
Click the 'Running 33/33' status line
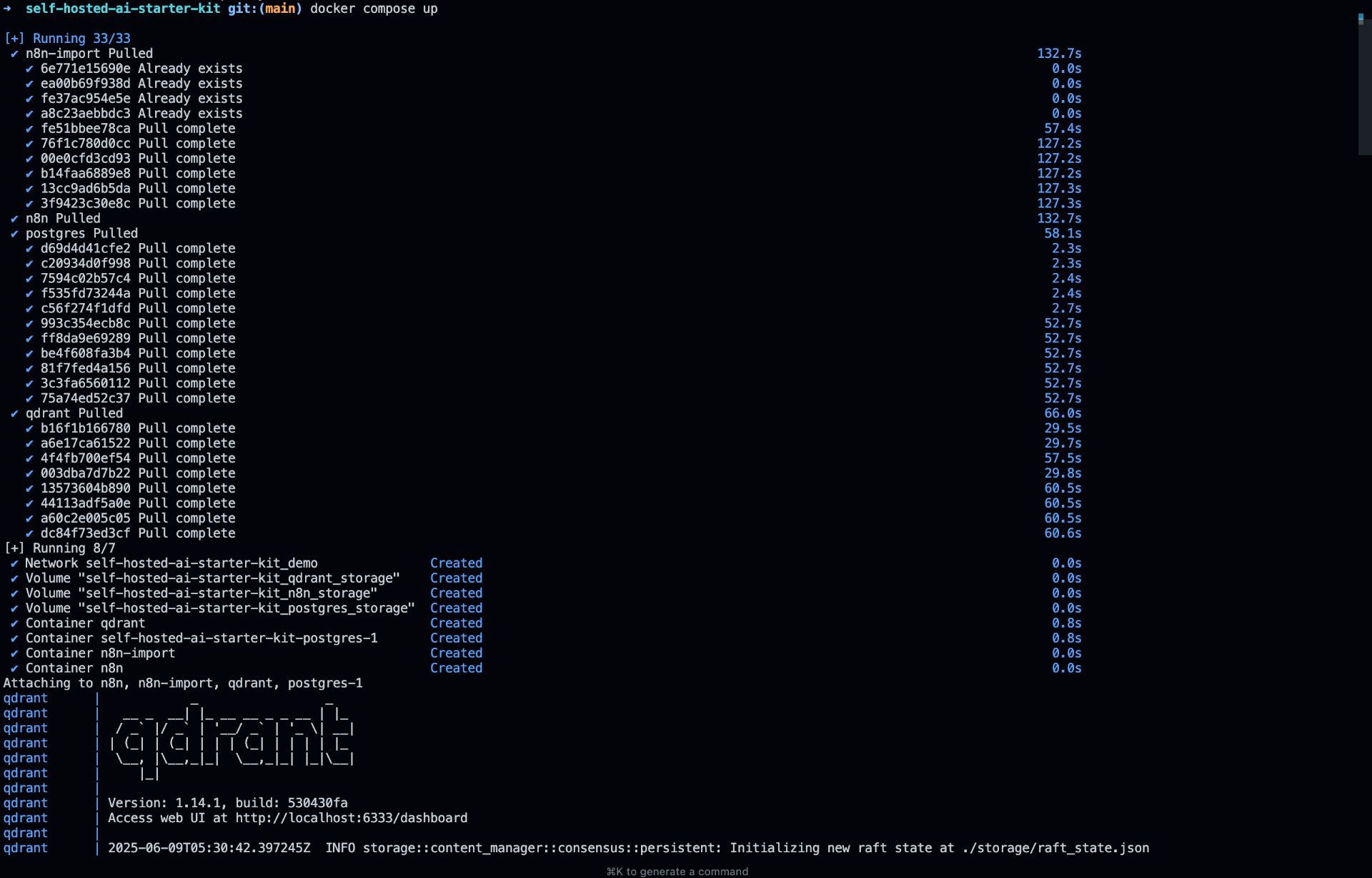[x=68, y=39]
